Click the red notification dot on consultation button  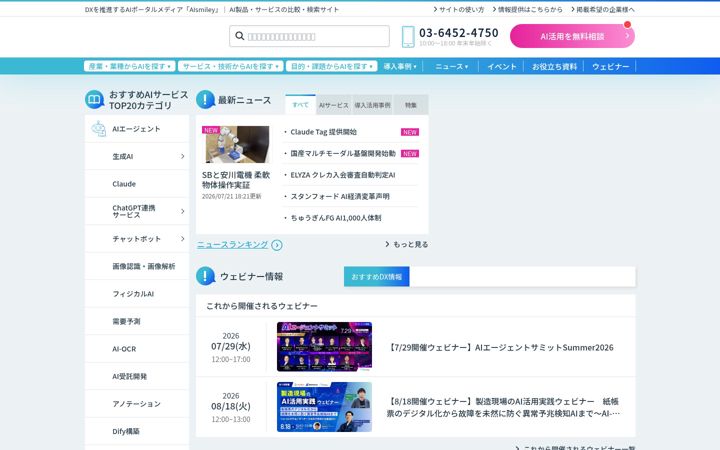627,24
